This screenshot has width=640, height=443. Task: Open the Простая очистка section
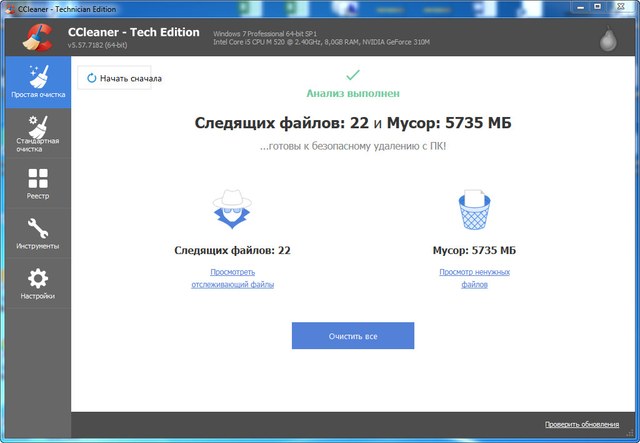click(x=38, y=82)
